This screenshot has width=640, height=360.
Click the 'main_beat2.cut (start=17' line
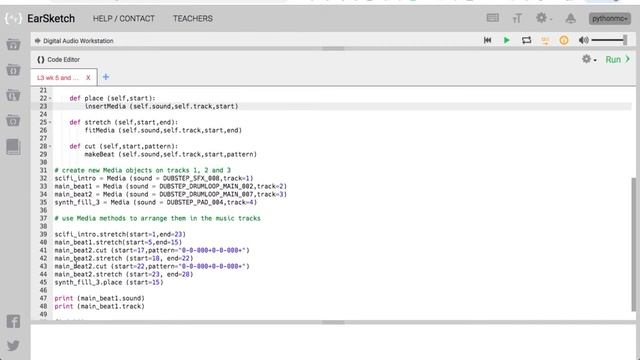152,250
